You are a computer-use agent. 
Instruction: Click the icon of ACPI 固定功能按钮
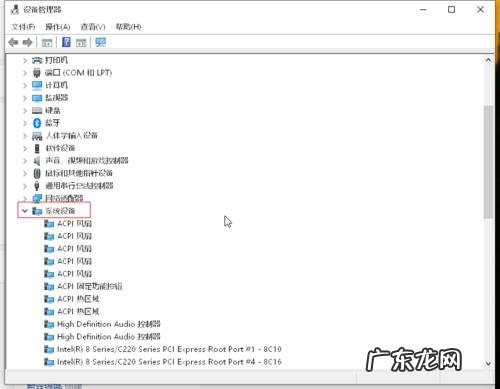pyautogui.click(x=49, y=286)
